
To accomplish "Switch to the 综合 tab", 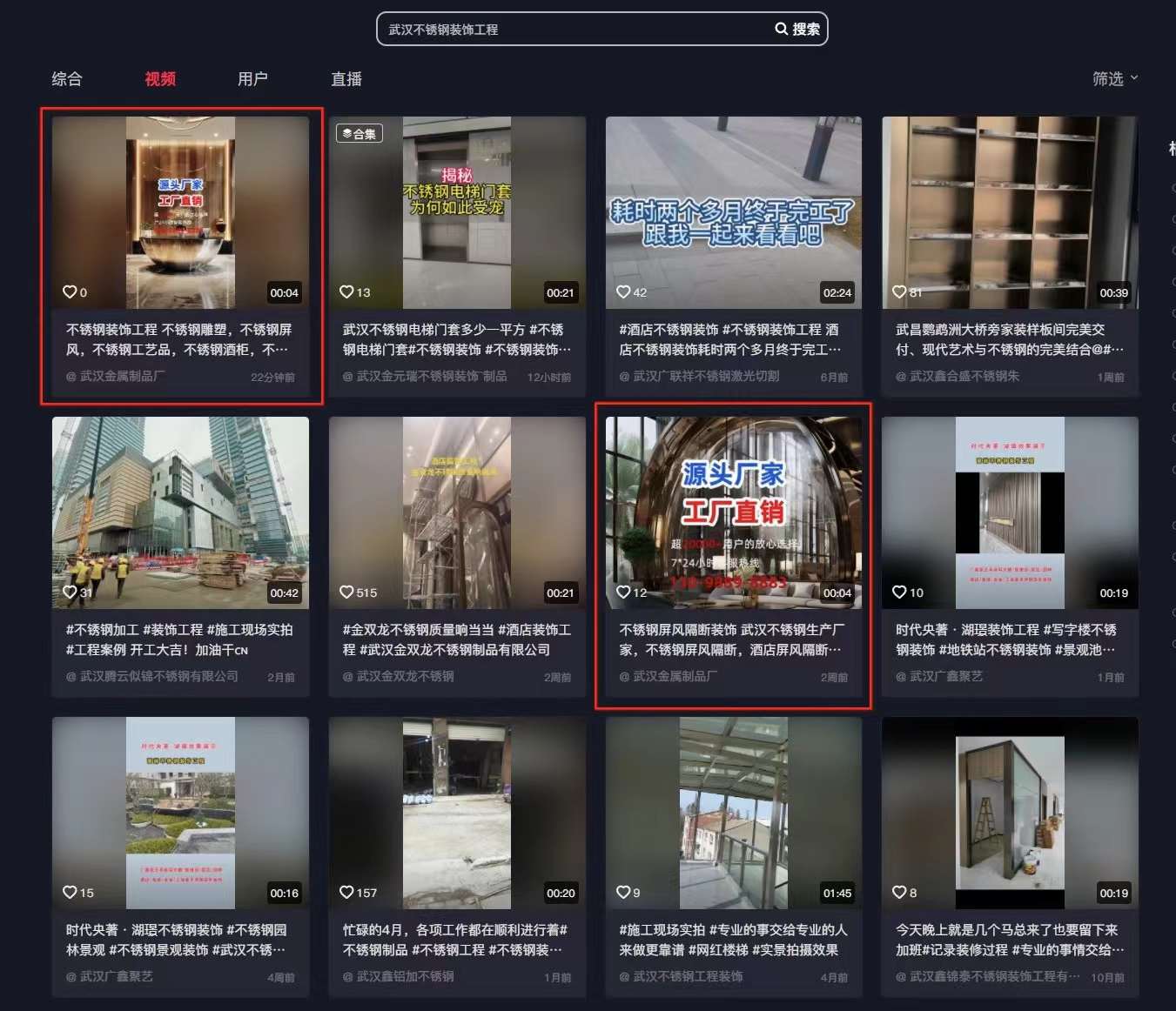I will (x=67, y=79).
